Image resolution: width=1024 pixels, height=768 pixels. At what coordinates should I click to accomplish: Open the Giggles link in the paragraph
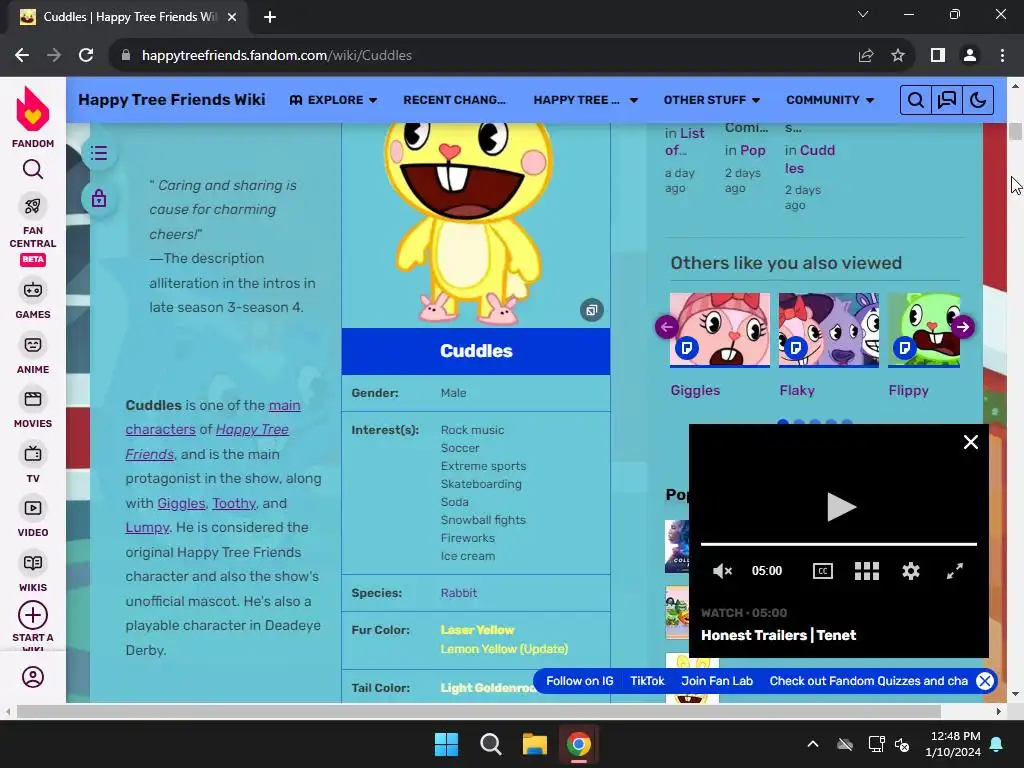[182, 504]
